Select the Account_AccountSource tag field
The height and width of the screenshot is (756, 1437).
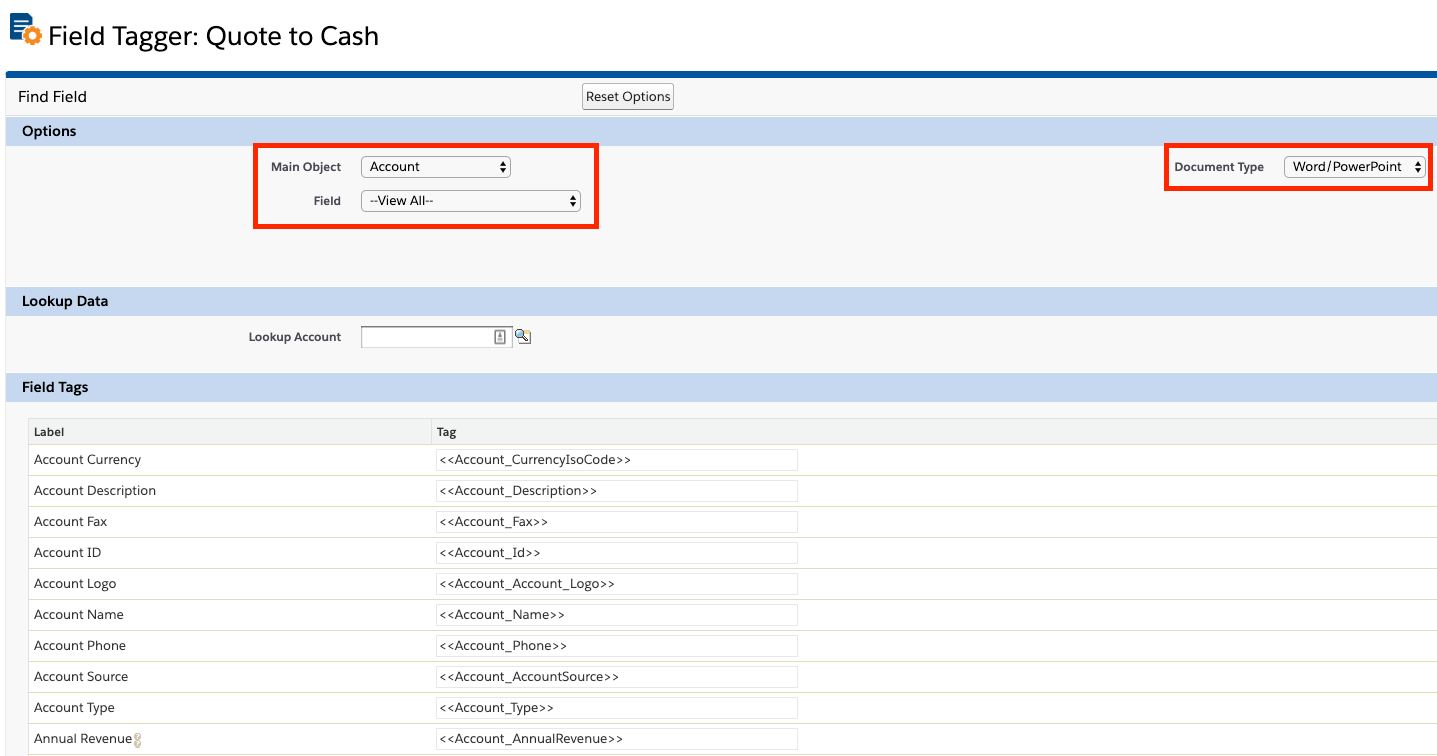(617, 677)
